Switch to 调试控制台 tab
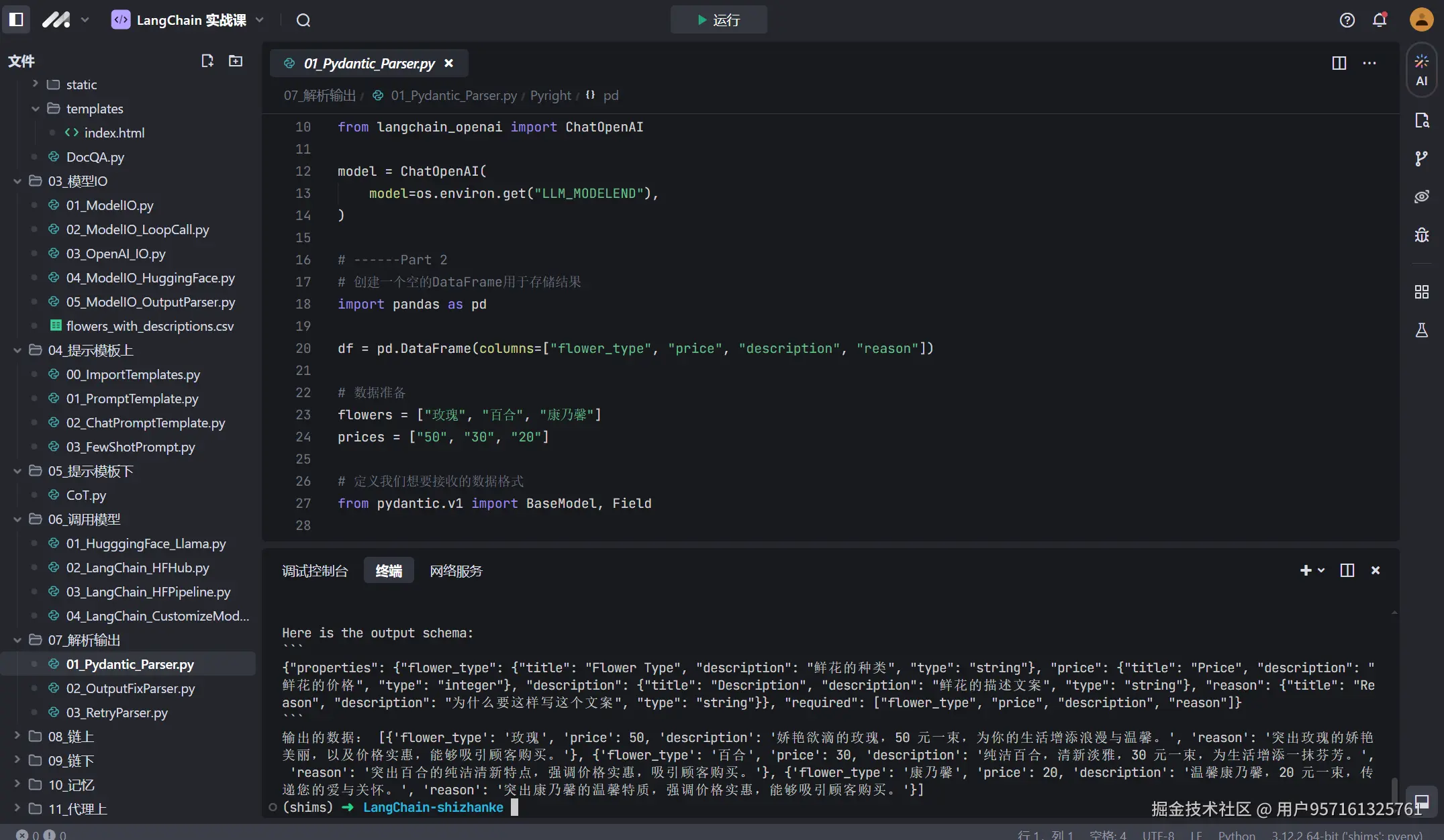This screenshot has height=840, width=1444. (315, 571)
